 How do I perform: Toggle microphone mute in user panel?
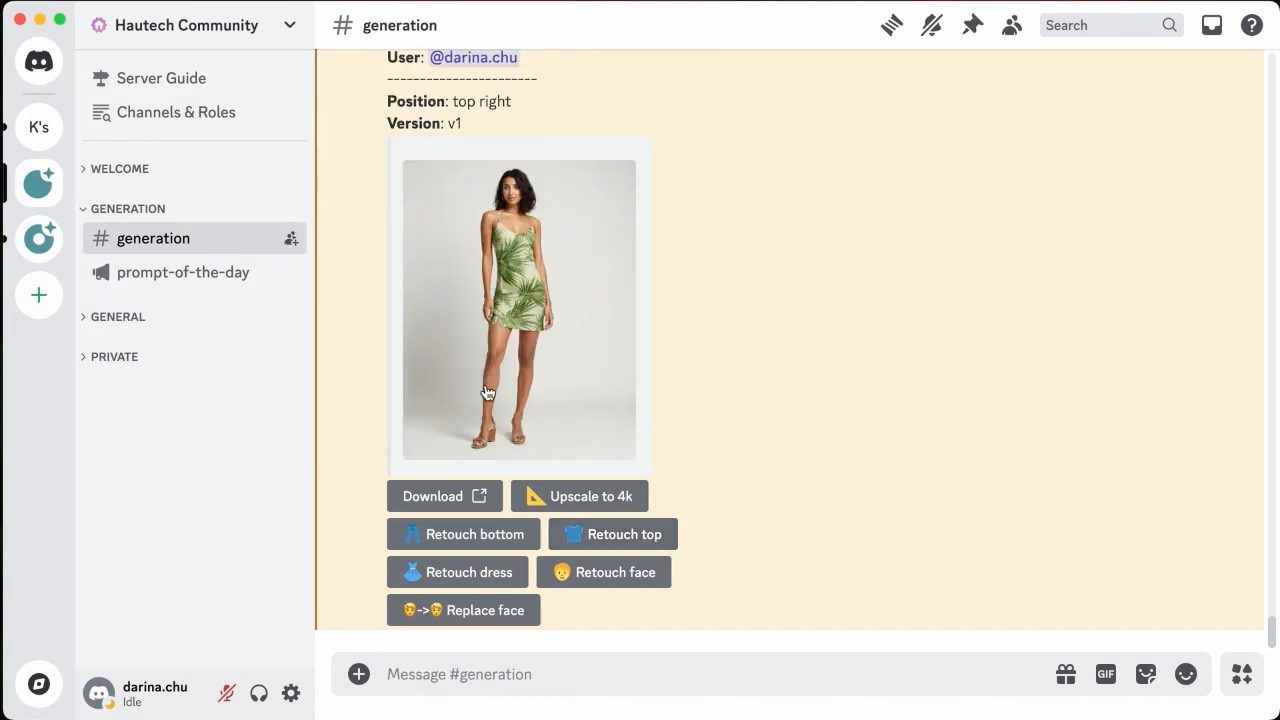coord(227,693)
